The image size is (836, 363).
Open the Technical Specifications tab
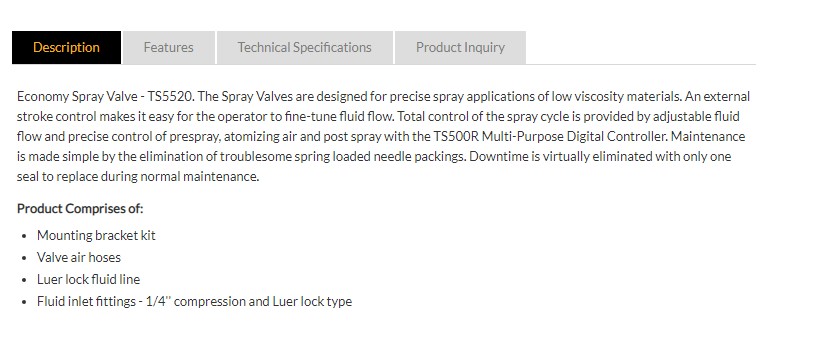[304, 47]
